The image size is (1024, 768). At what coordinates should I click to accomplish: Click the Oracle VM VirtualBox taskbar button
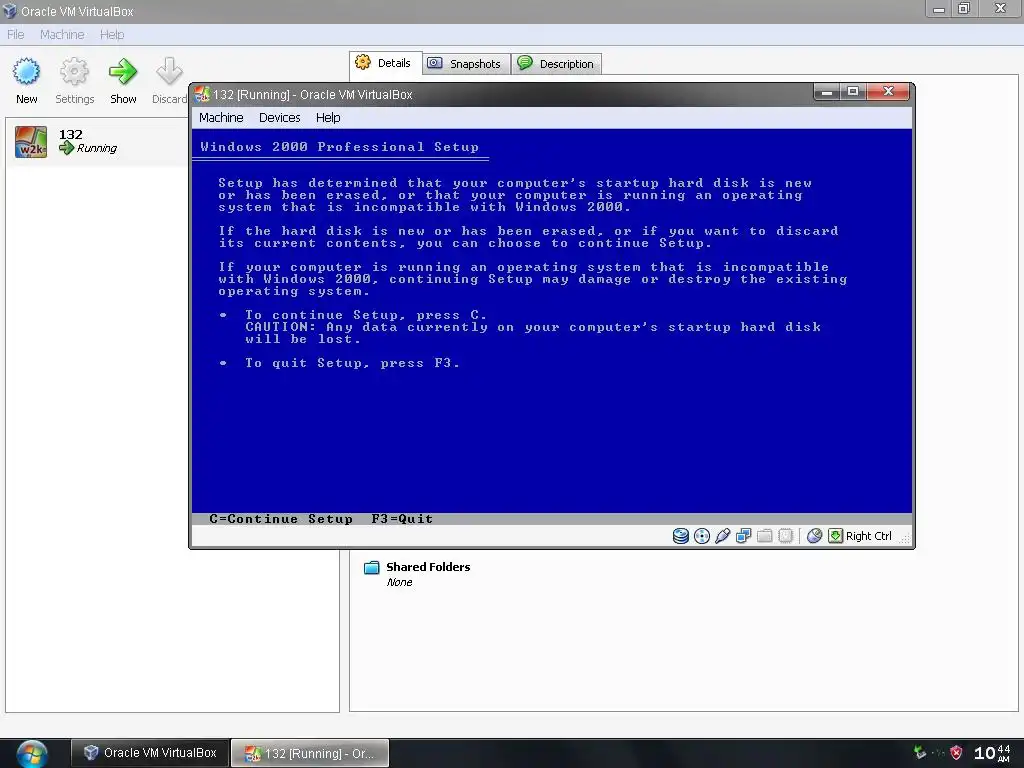point(150,753)
